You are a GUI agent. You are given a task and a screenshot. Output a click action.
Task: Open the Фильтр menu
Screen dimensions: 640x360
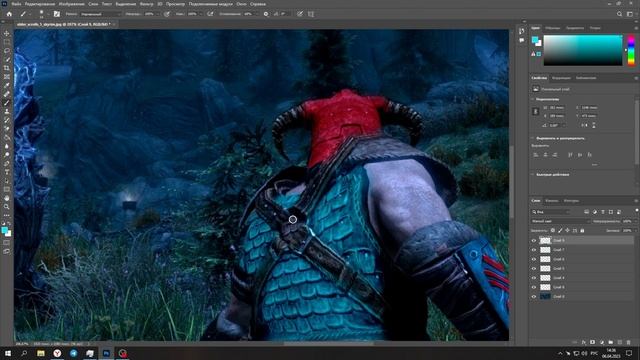[147, 4]
